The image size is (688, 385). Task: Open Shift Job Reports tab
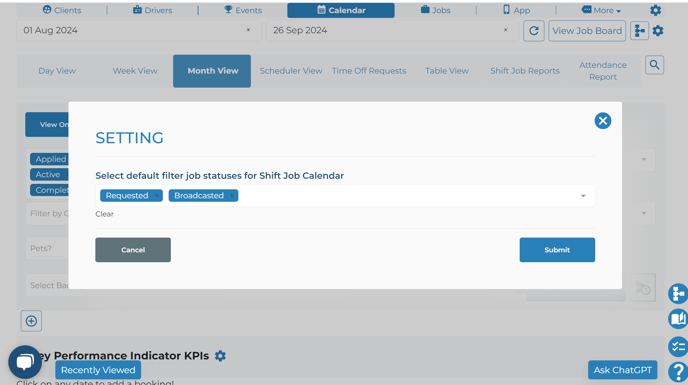coord(525,71)
